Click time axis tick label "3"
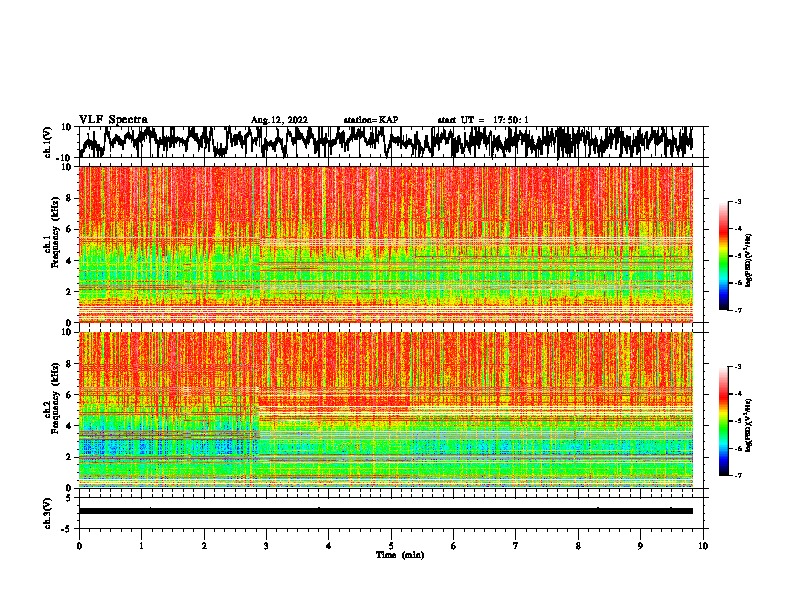 click(x=266, y=546)
